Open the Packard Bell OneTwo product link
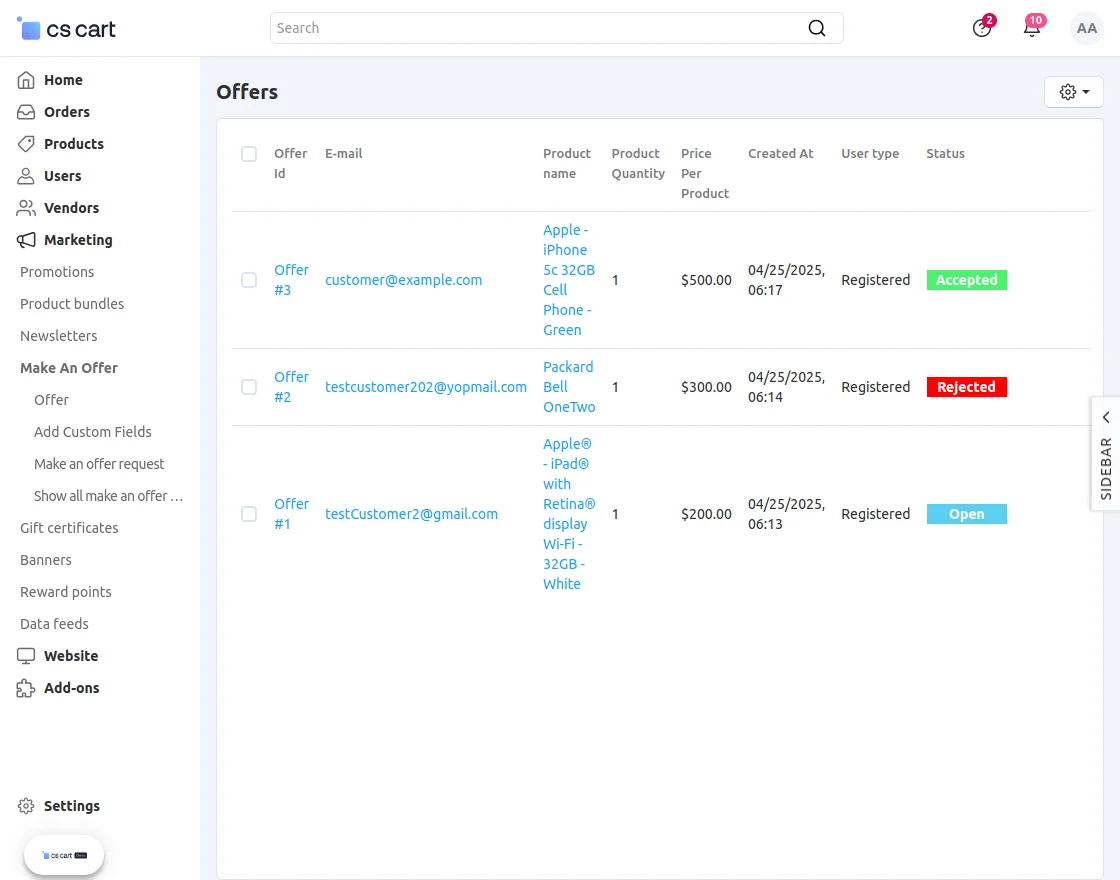This screenshot has width=1120, height=880. pos(569,387)
